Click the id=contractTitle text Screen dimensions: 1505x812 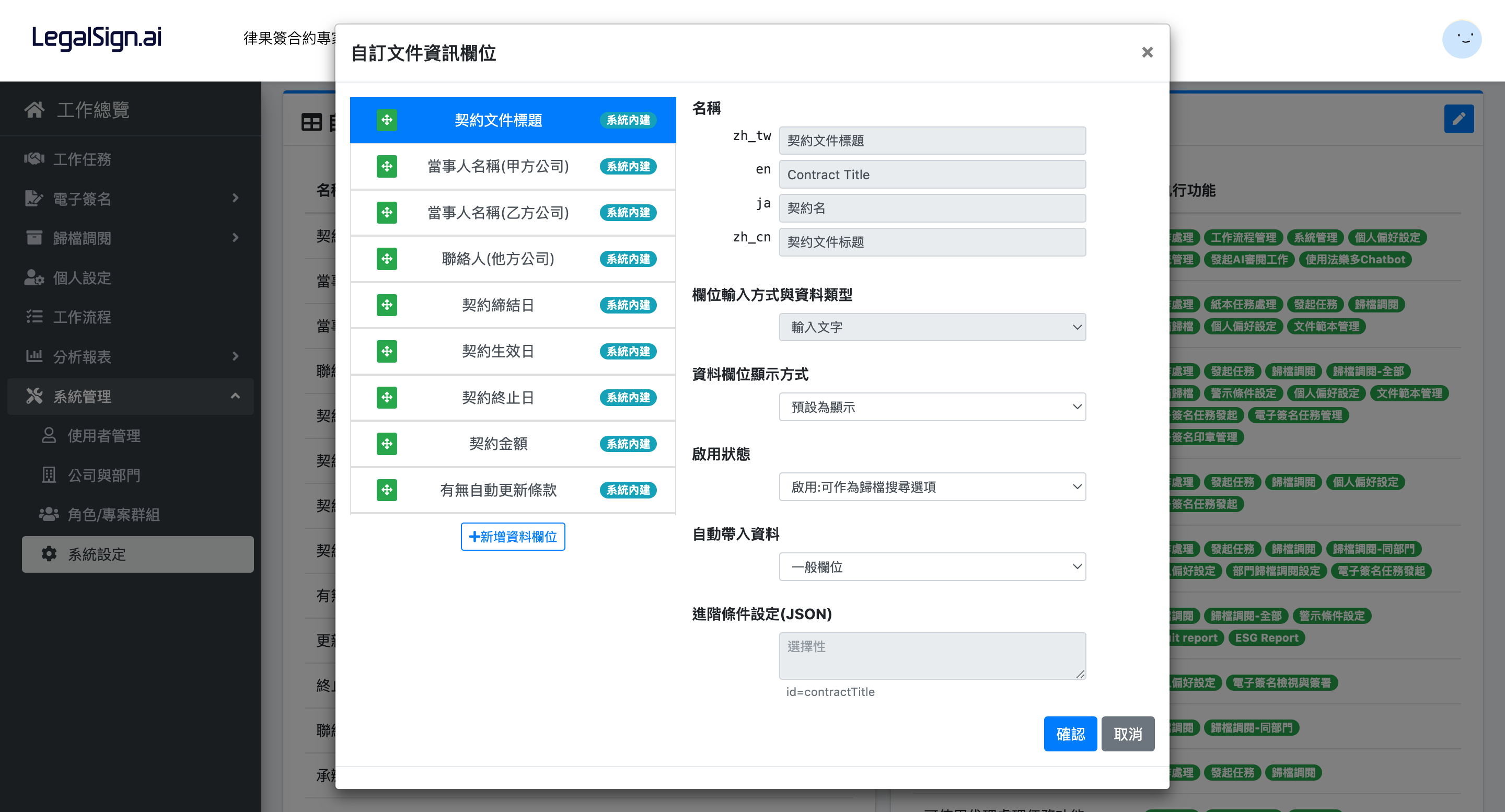[830, 692]
